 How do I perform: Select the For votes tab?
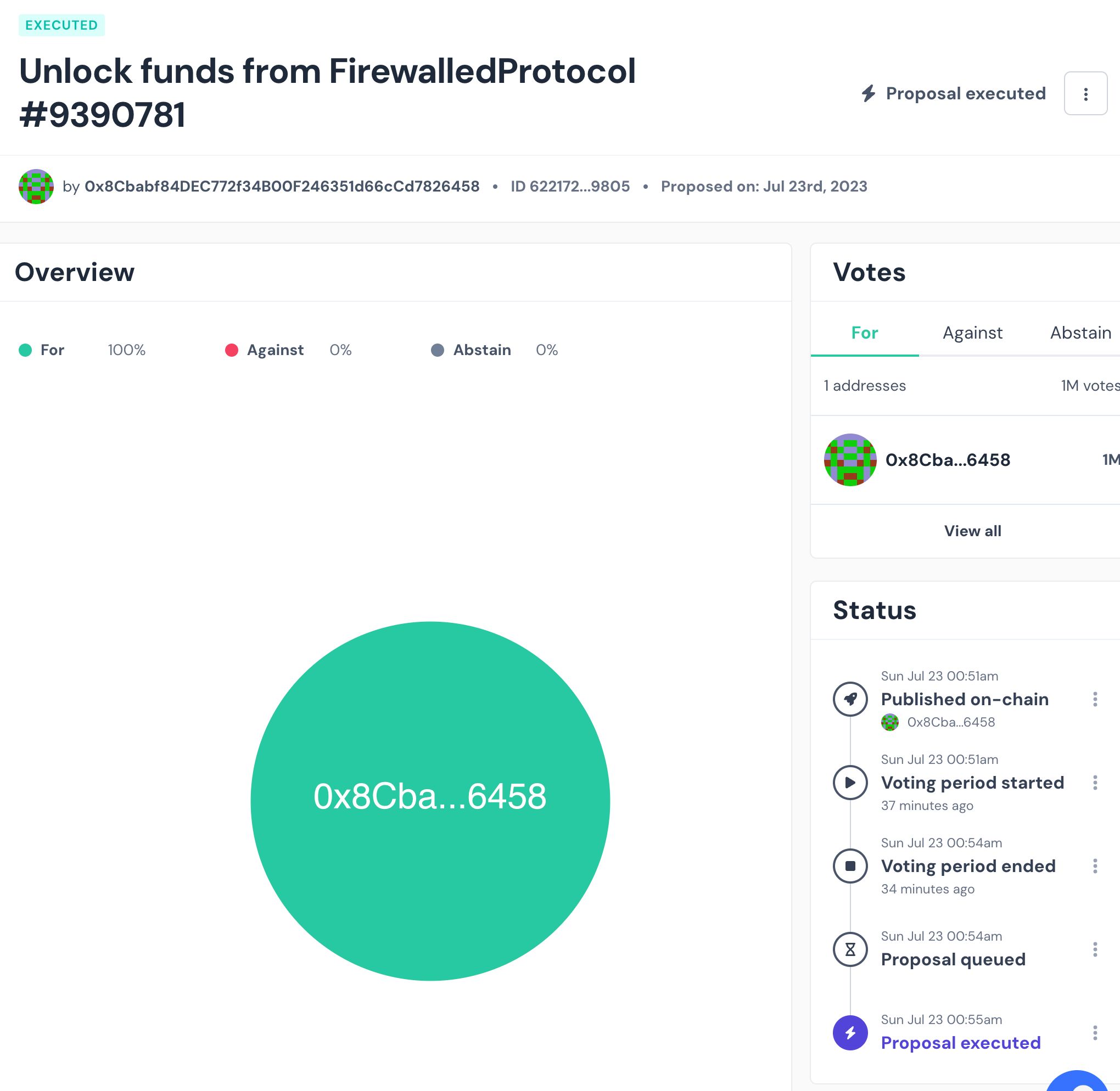[x=864, y=332]
